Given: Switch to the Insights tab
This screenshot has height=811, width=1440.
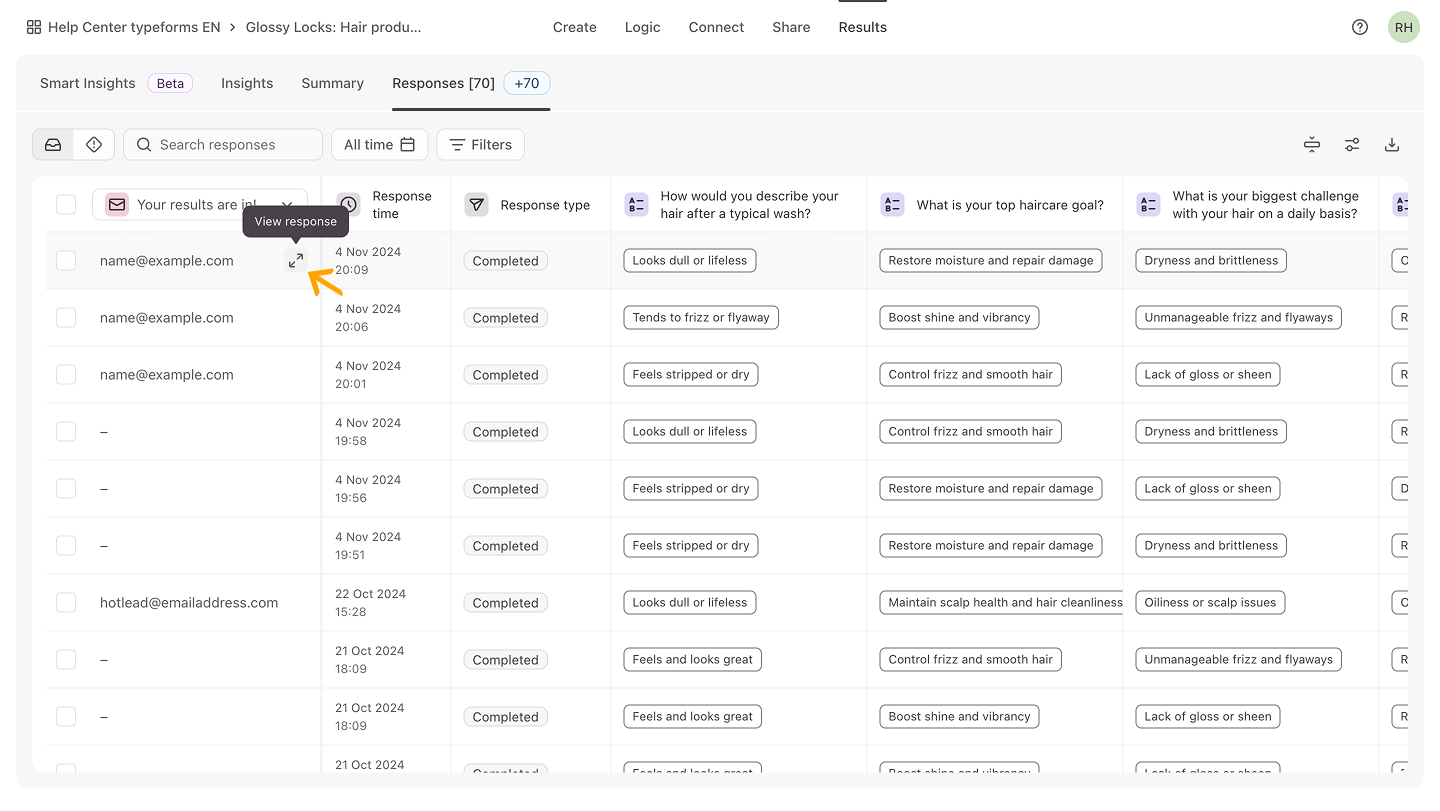Looking at the screenshot, I should (247, 84).
